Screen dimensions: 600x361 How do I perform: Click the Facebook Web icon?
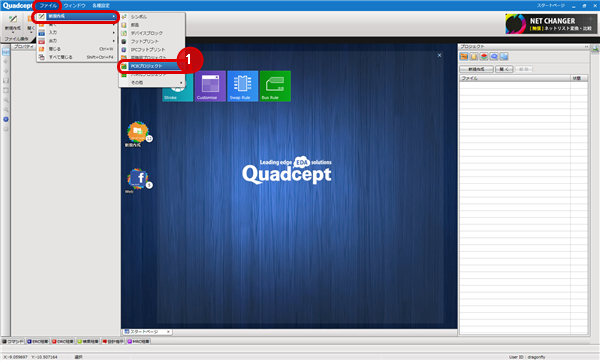pyautogui.click(x=139, y=178)
